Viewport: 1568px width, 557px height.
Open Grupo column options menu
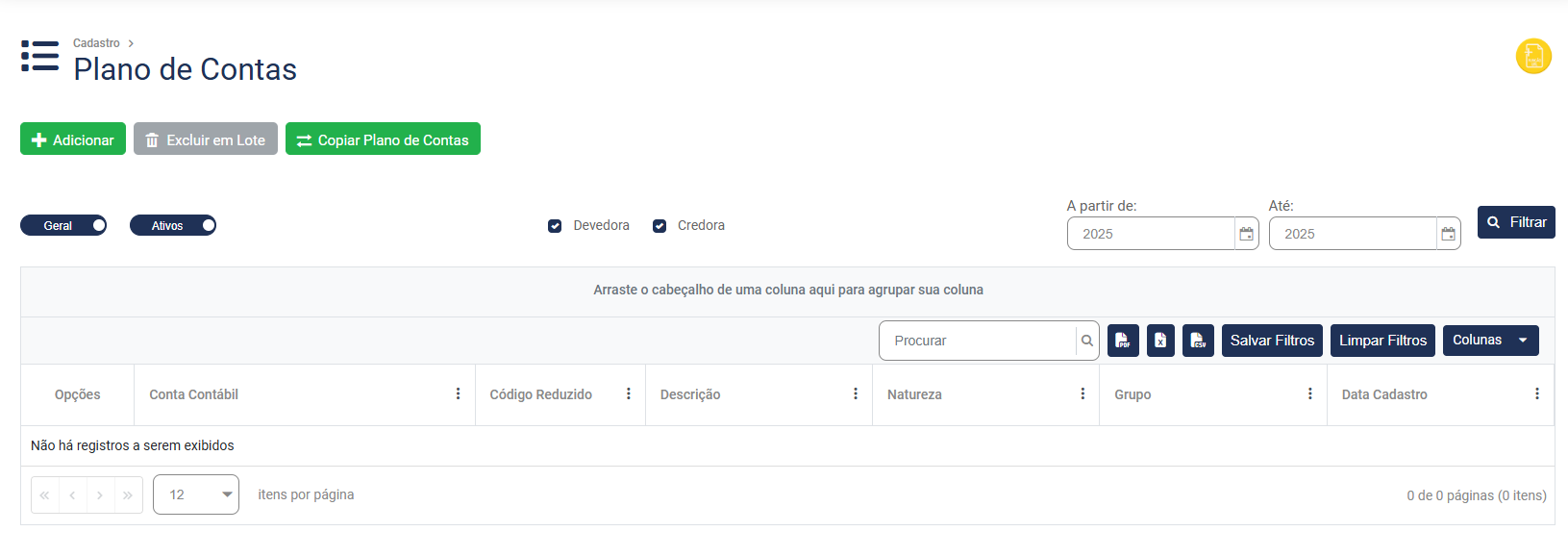1309,394
